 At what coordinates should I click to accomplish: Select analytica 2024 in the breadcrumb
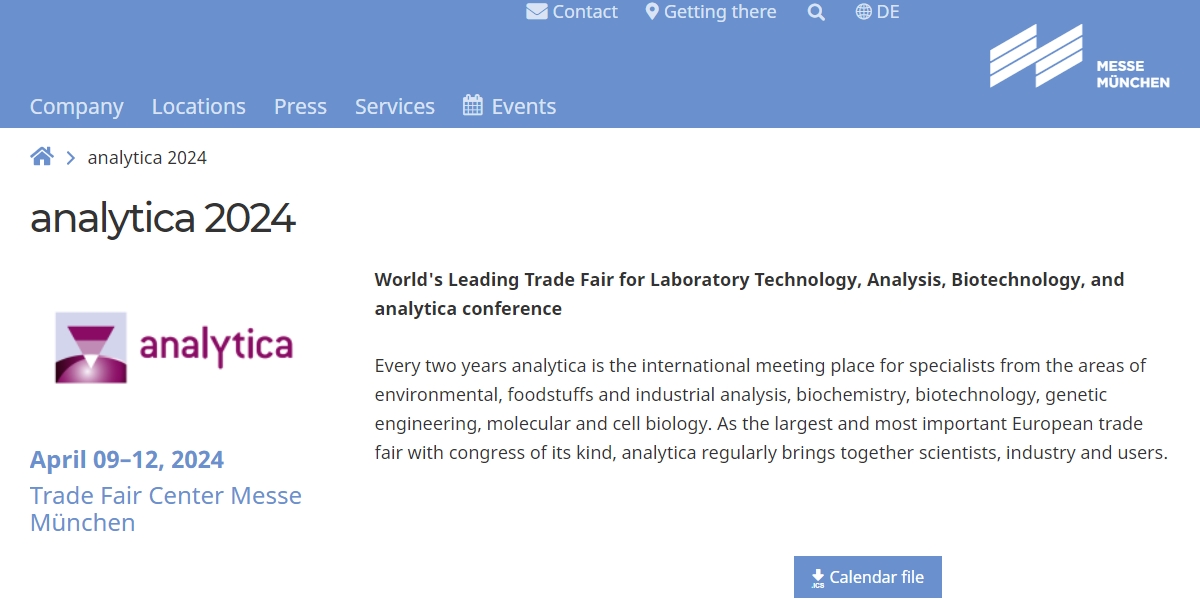pos(147,157)
